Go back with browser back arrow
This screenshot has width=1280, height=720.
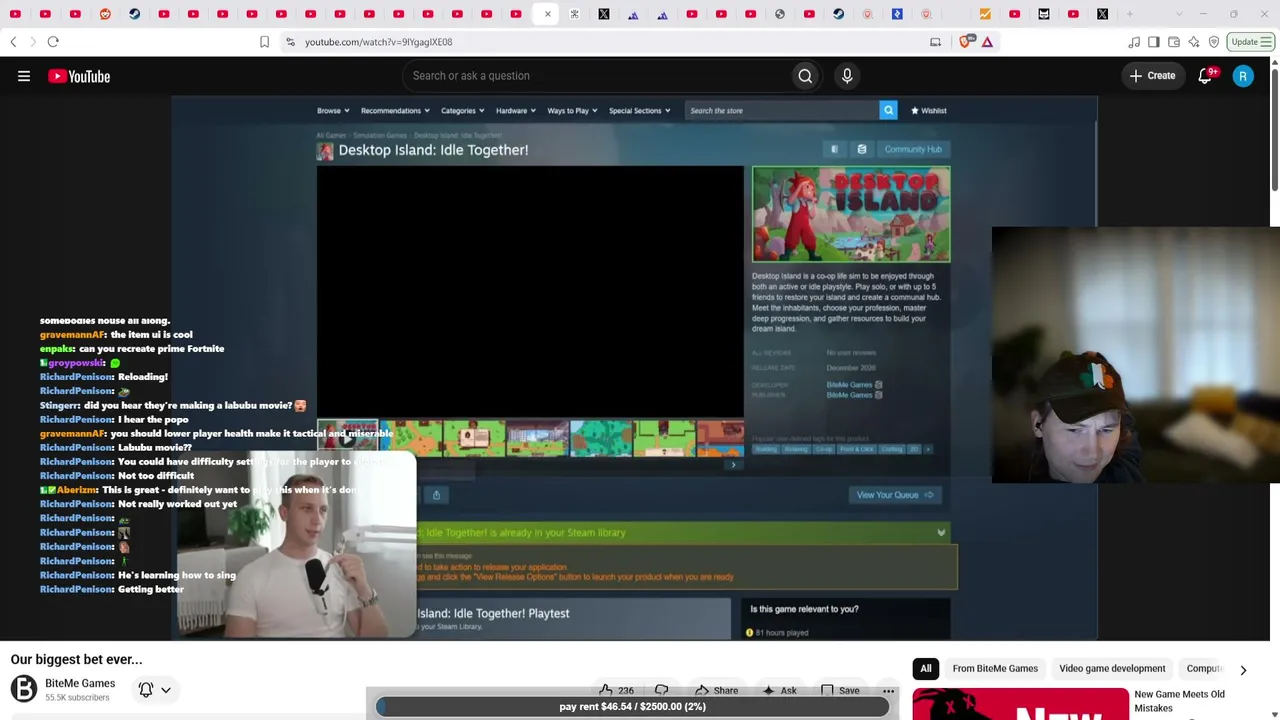[13, 42]
